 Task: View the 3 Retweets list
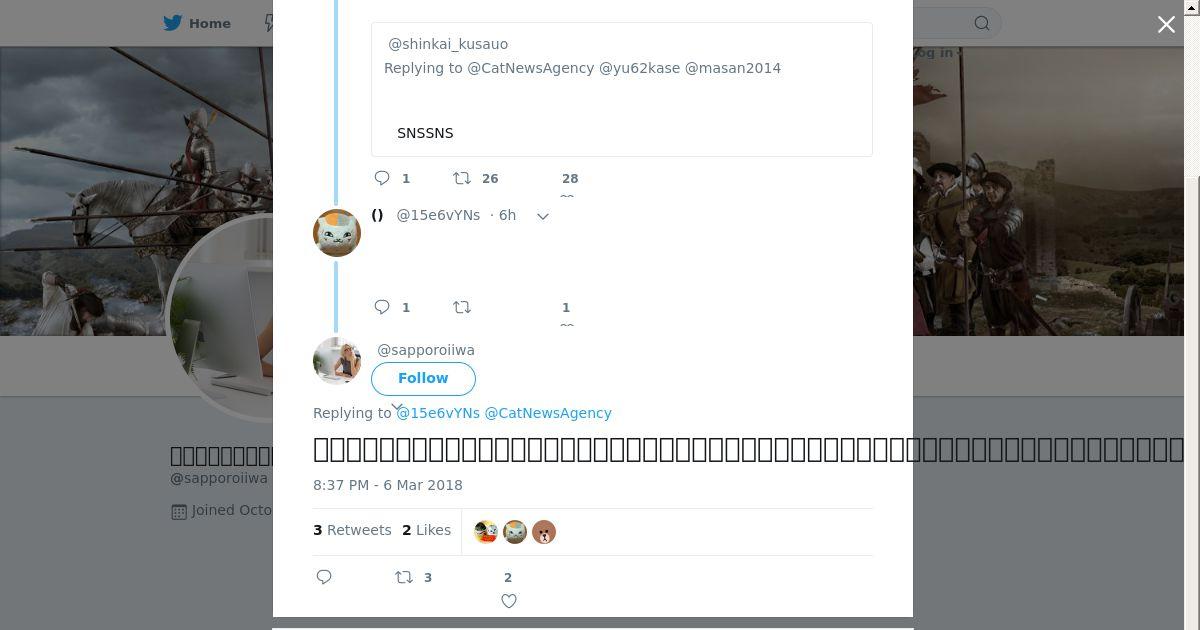[352, 530]
